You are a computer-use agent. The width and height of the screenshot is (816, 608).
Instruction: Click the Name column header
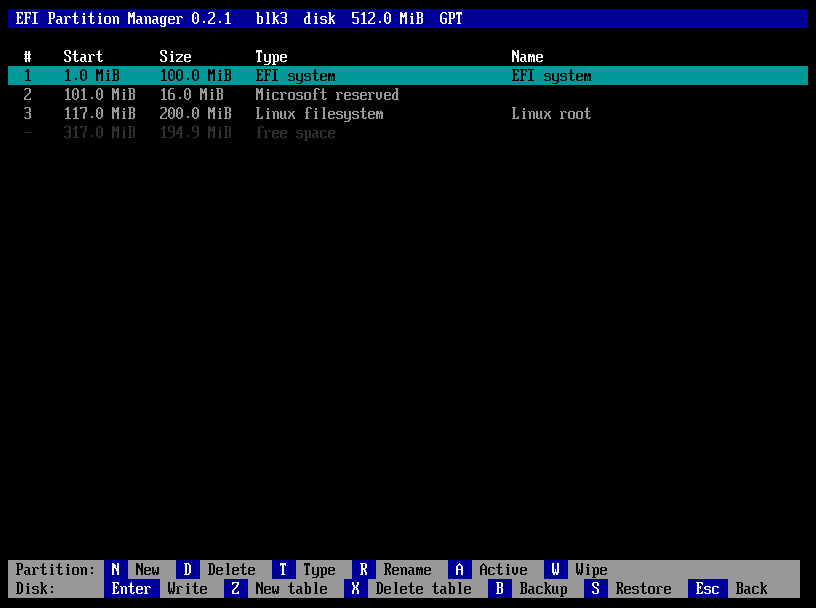tap(528, 57)
